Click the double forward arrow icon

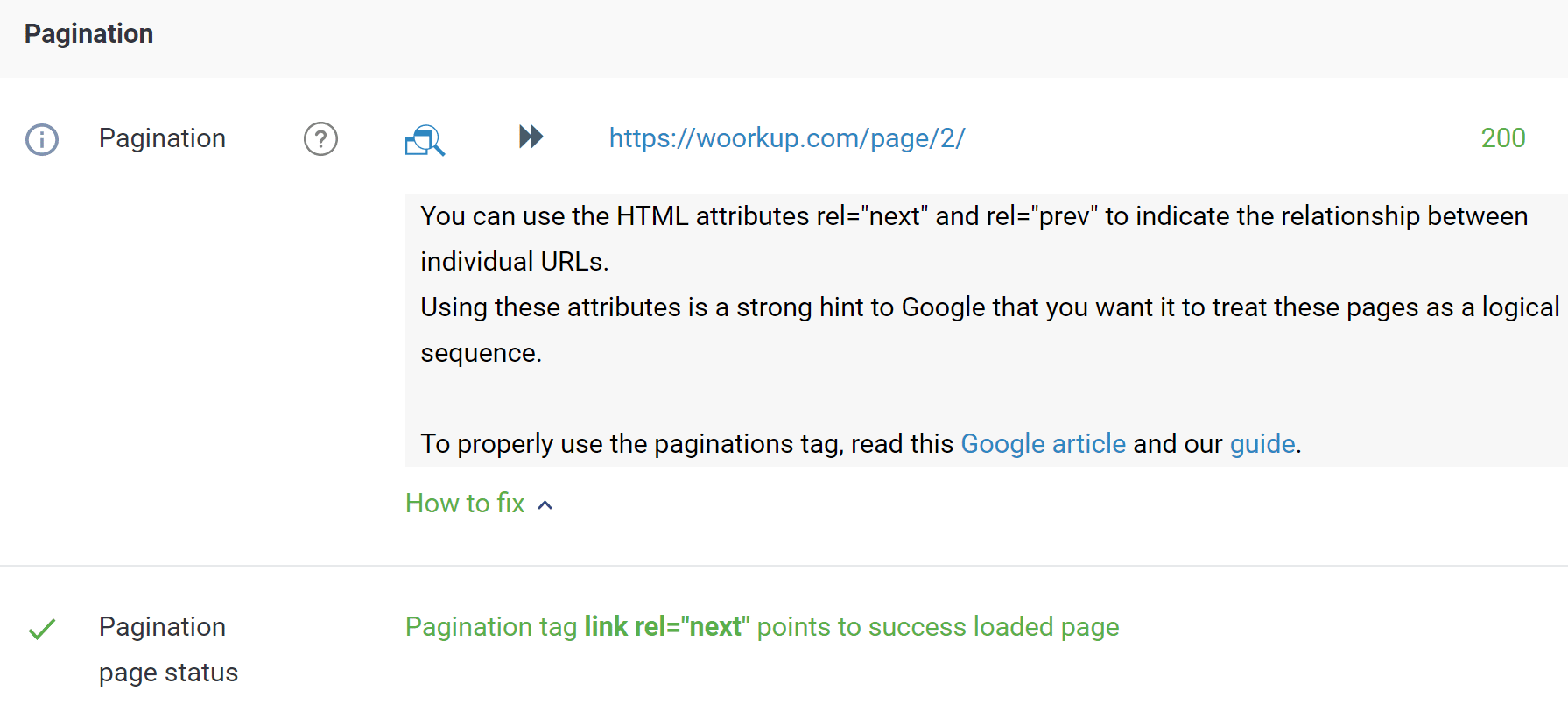coord(531,137)
